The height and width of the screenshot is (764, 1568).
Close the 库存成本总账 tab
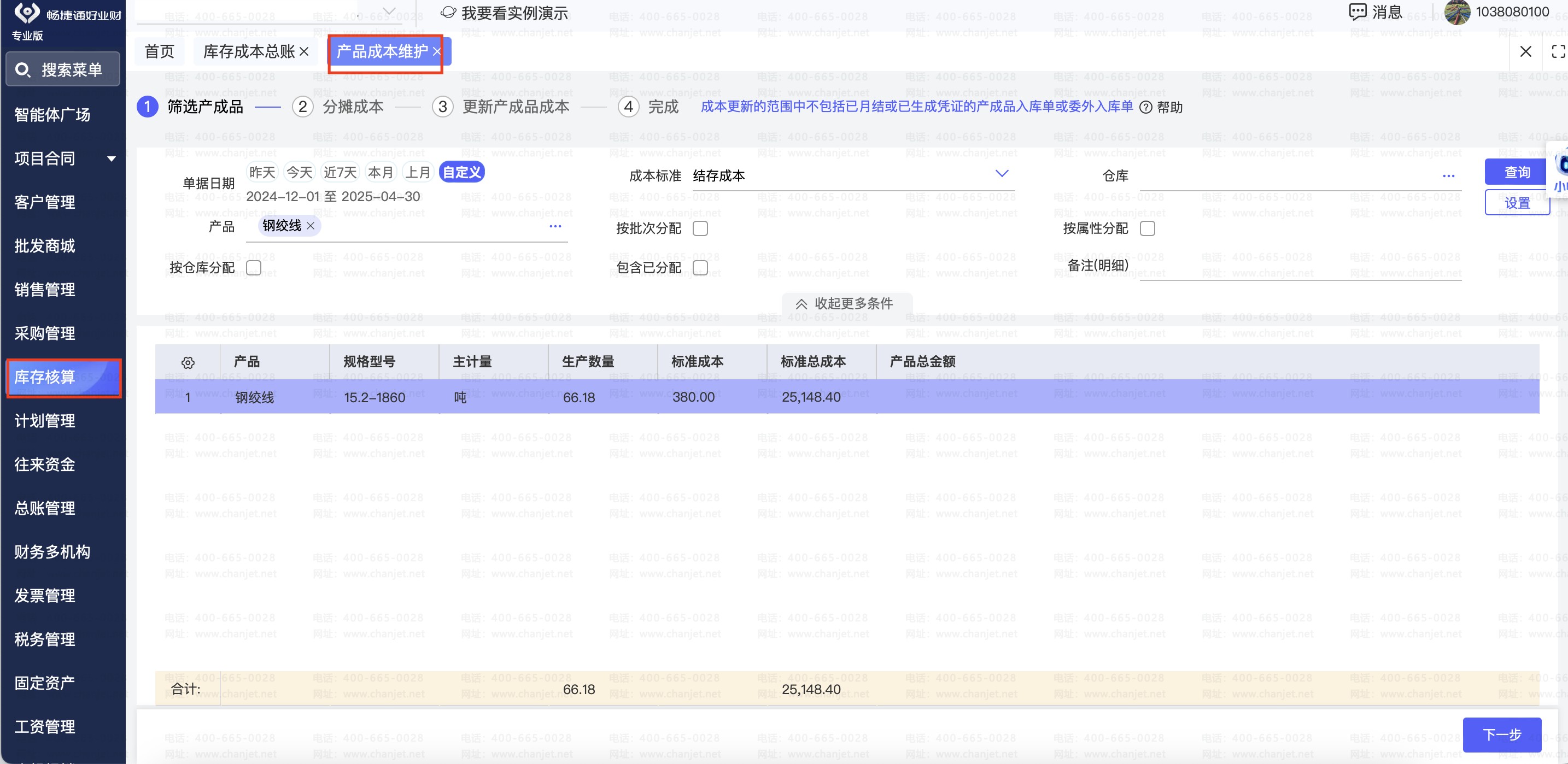[x=305, y=52]
